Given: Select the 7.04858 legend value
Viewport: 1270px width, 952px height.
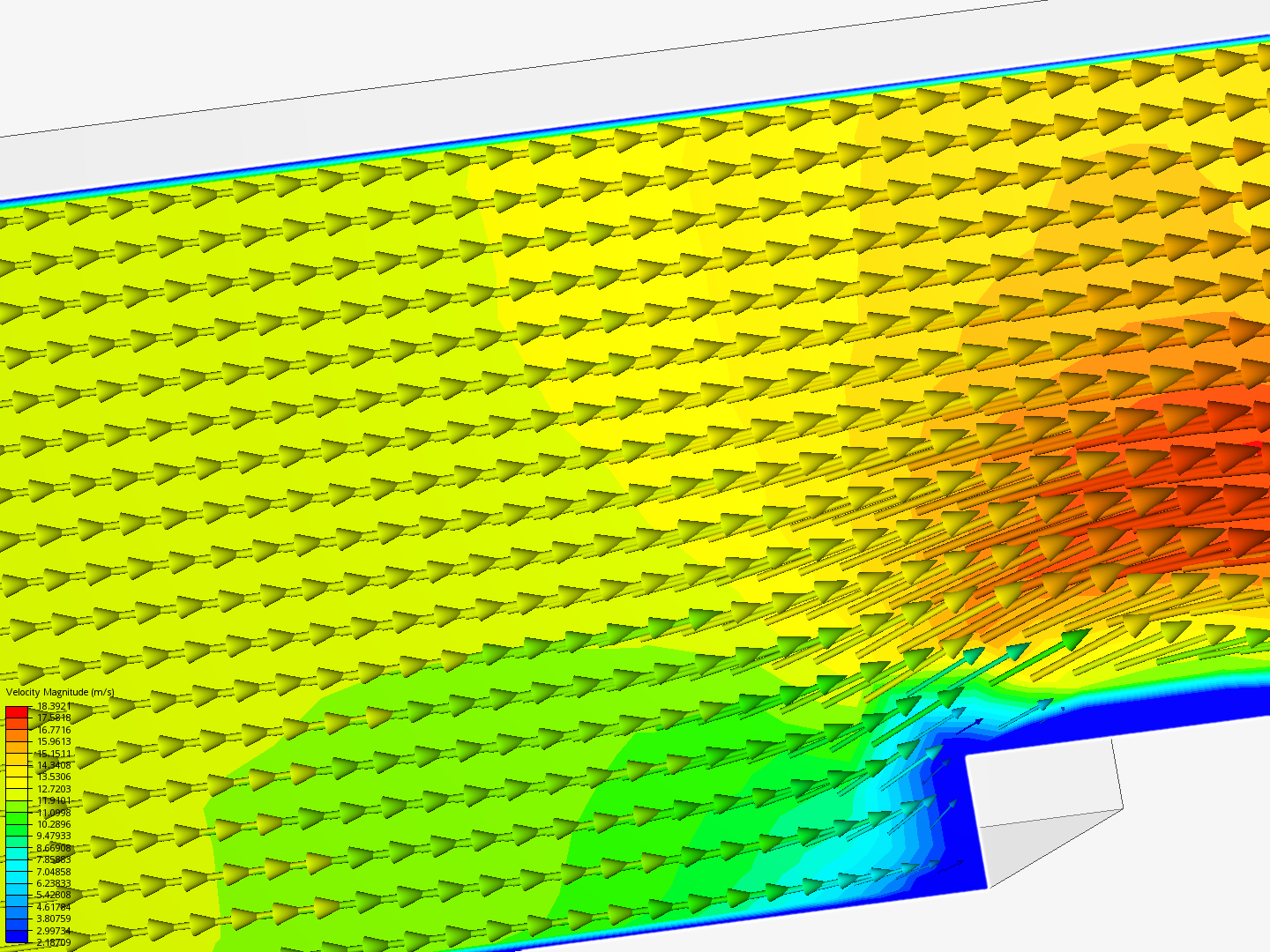Looking at the screenshot, I should [54, 872].
